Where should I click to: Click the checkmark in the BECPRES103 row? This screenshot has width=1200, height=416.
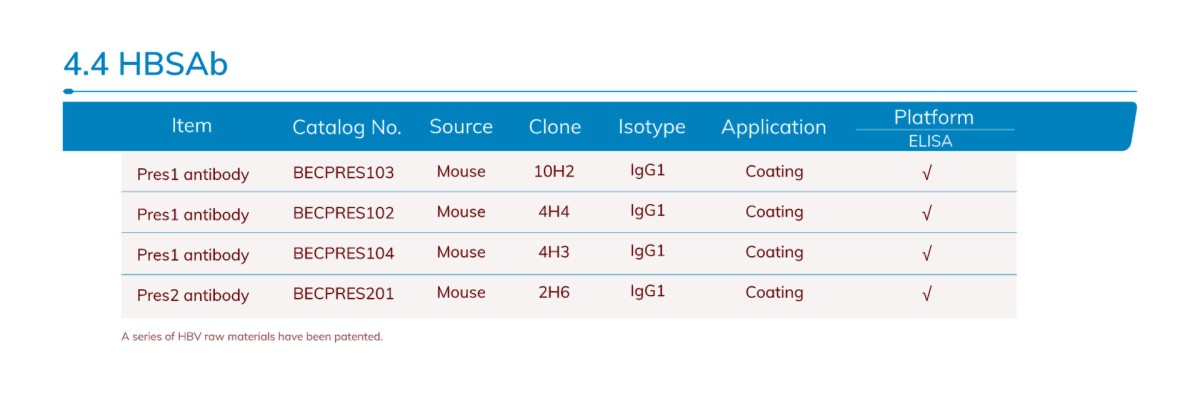click(x=927, y=173)
